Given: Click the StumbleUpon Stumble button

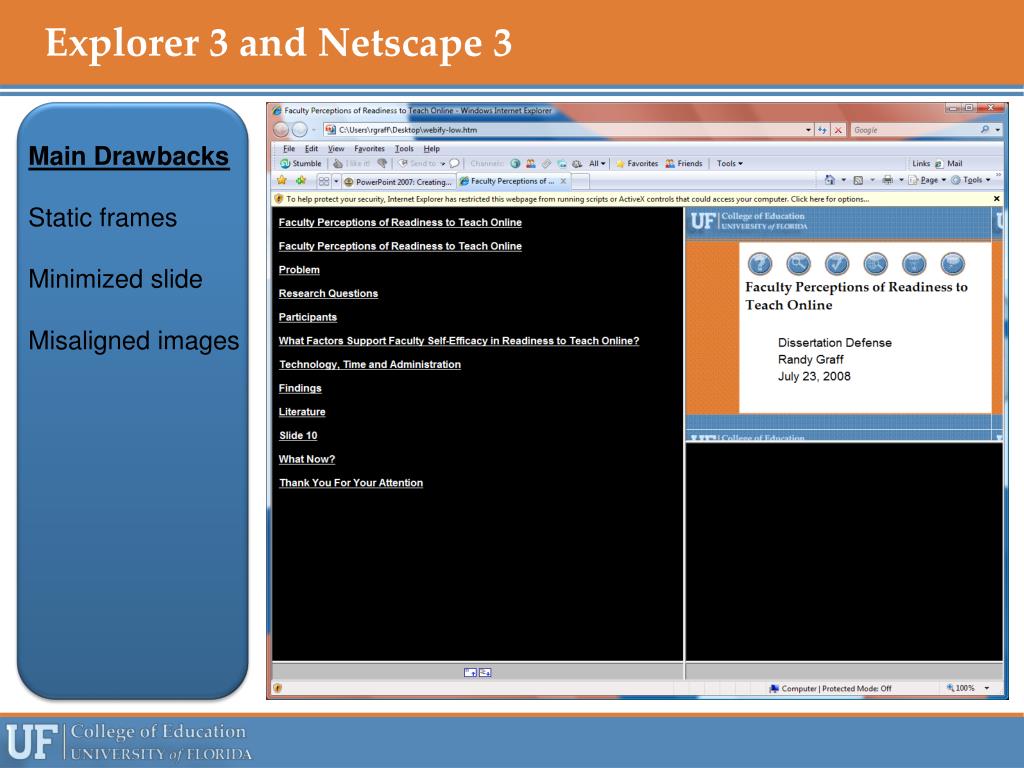Looking at the screenshot, I should (300, 163).
